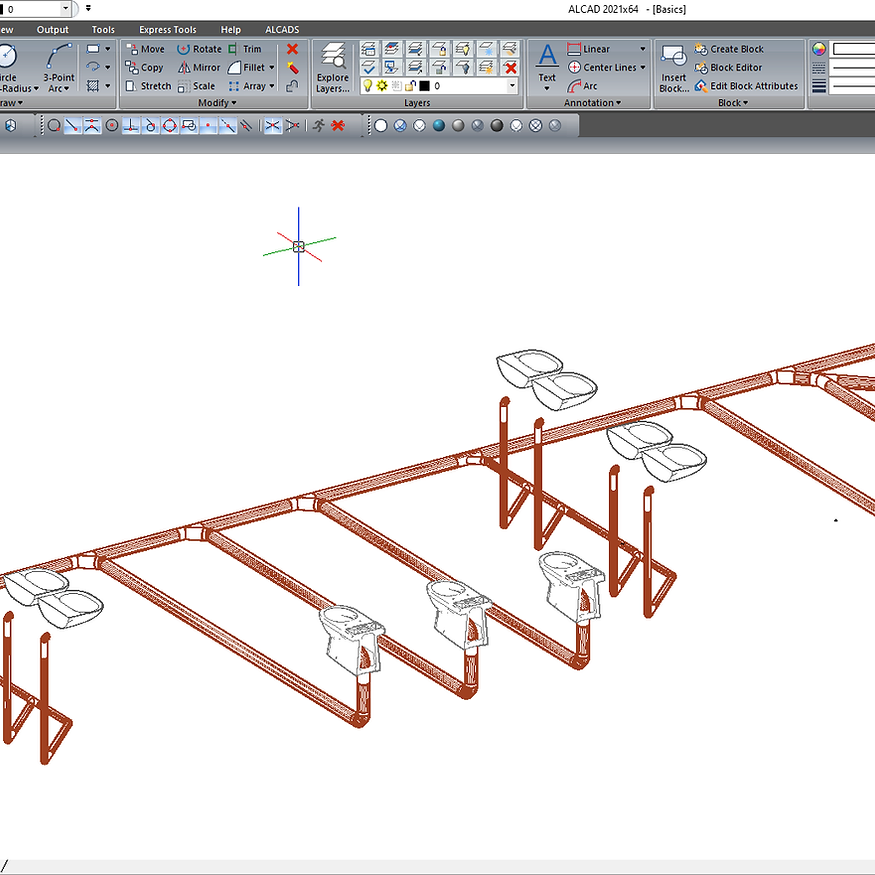Viewport: 875px width, 875px height.
Task: Toggle endpoint snap
Action: (x=73, y=126)
